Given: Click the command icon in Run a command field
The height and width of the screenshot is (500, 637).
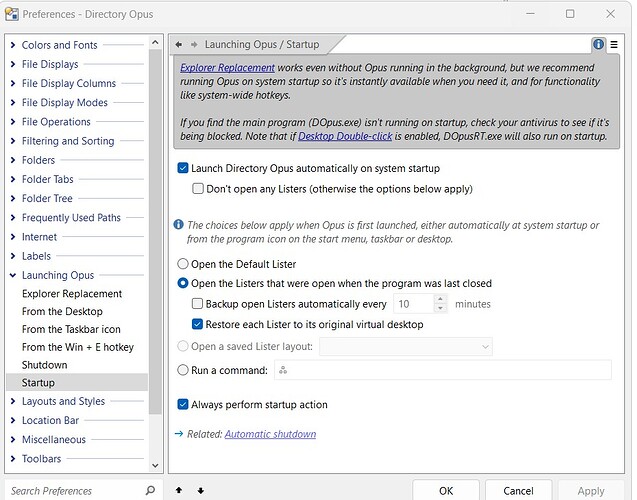Looking at the screenshot, I should (x=284, y=370).
